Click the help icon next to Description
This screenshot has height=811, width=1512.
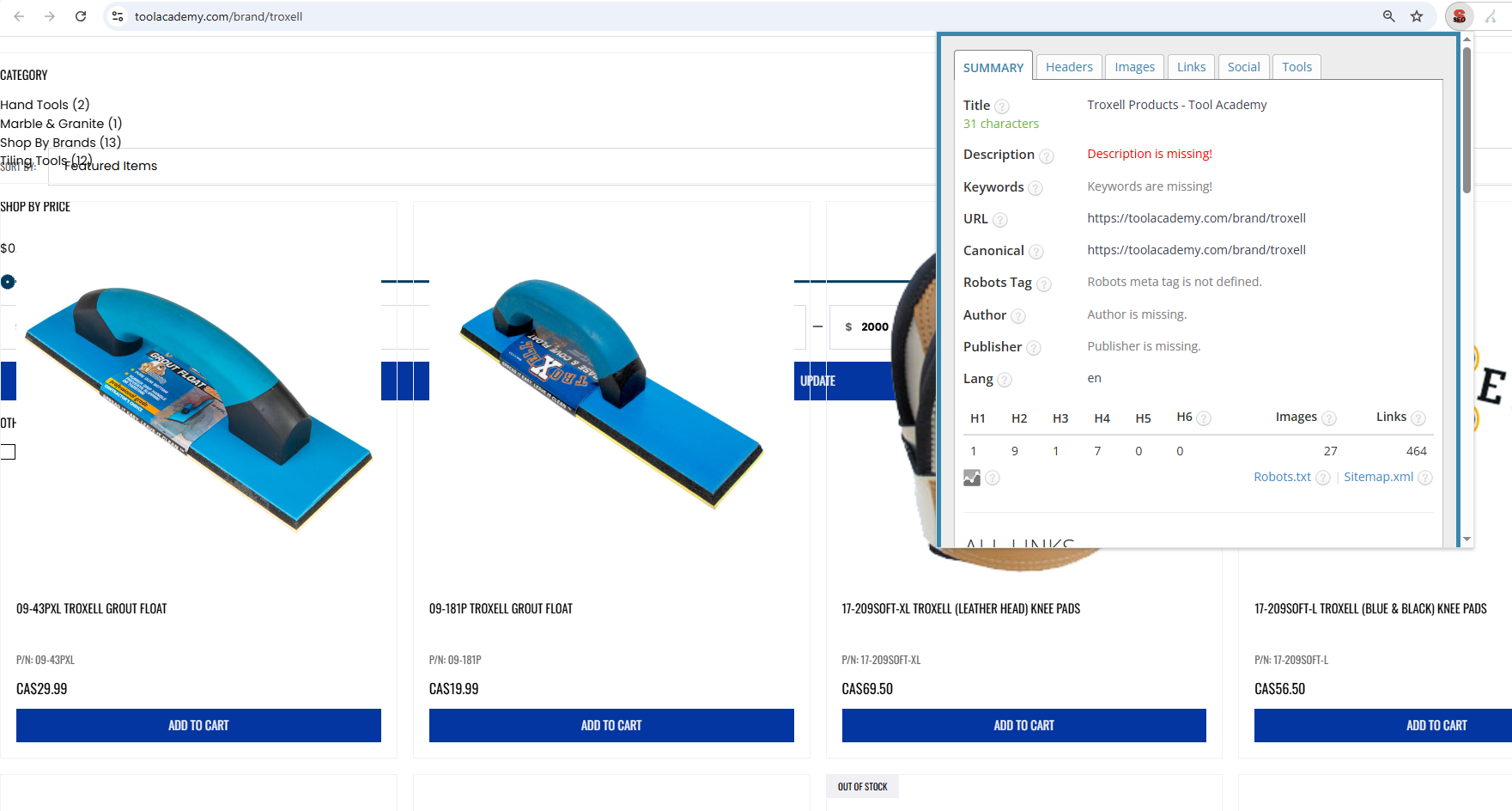click(x=1046, y=155)
